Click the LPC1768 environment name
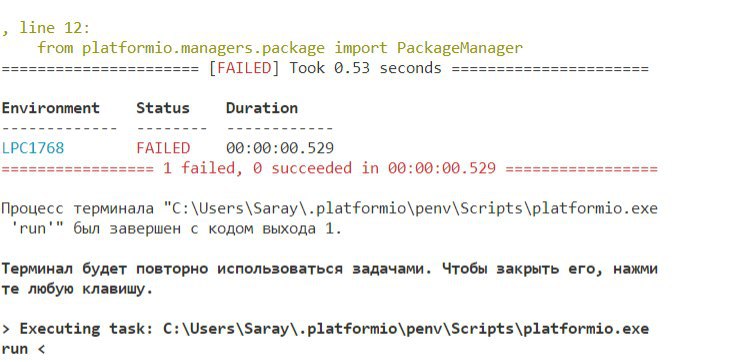740x362 pixels. (33, 148)
